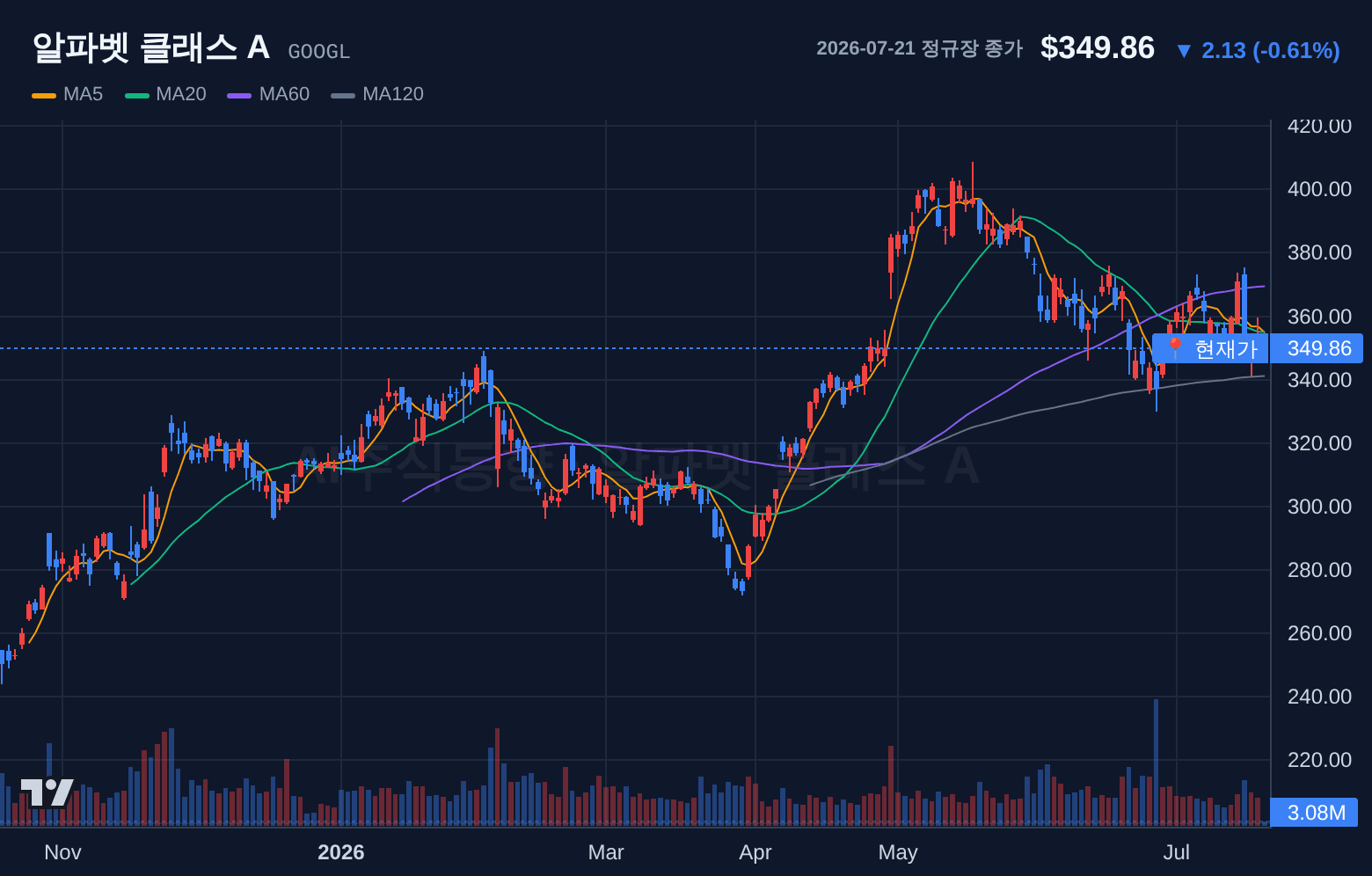Click the MA5 orange legend swatch
Image resolution: width=1372 pixels, height=876 pixels.
click(x=44, y=95)
